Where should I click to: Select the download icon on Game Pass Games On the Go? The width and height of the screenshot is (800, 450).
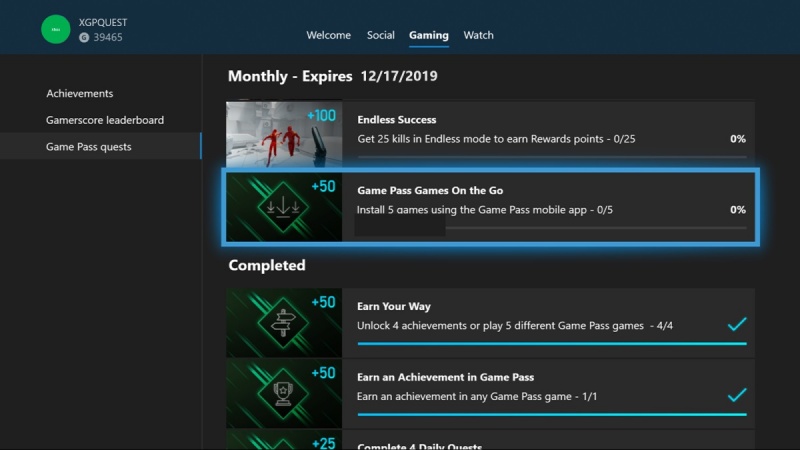click(x=283, y=207)
